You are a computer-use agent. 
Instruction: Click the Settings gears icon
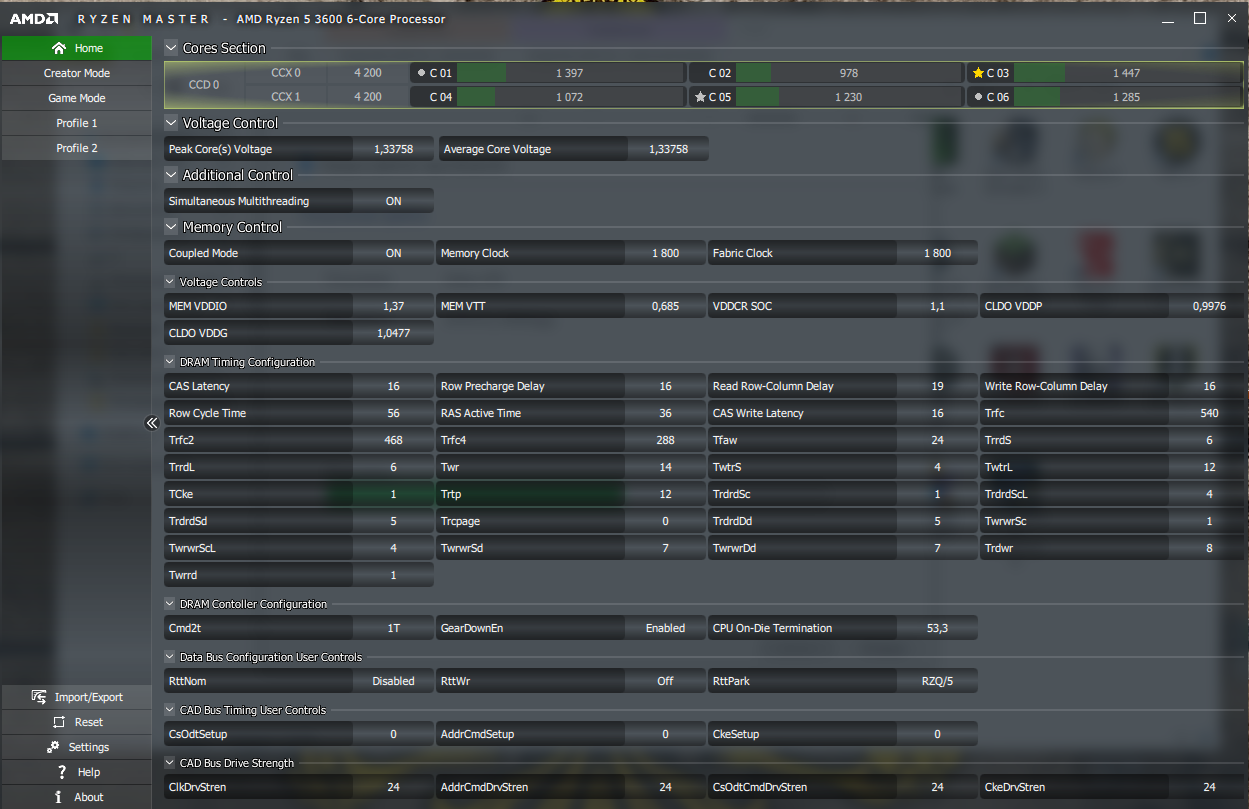tap(53, 747)
